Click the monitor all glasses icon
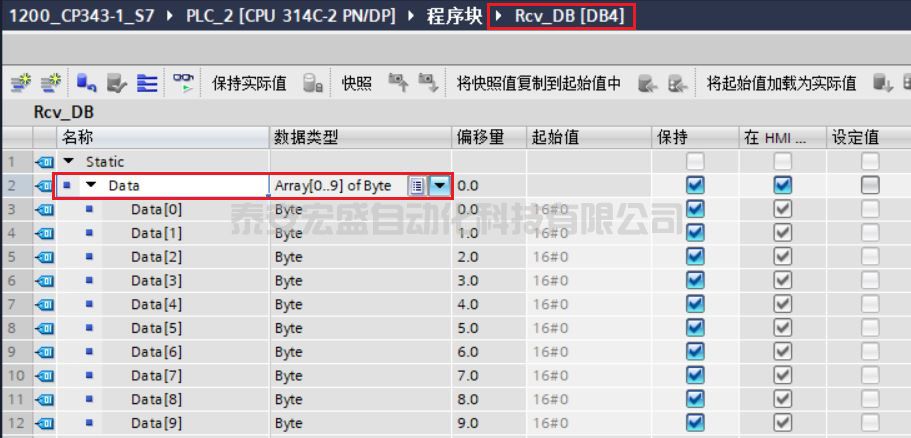This screenshot has height=438, width=911. (x=183, y=84)
